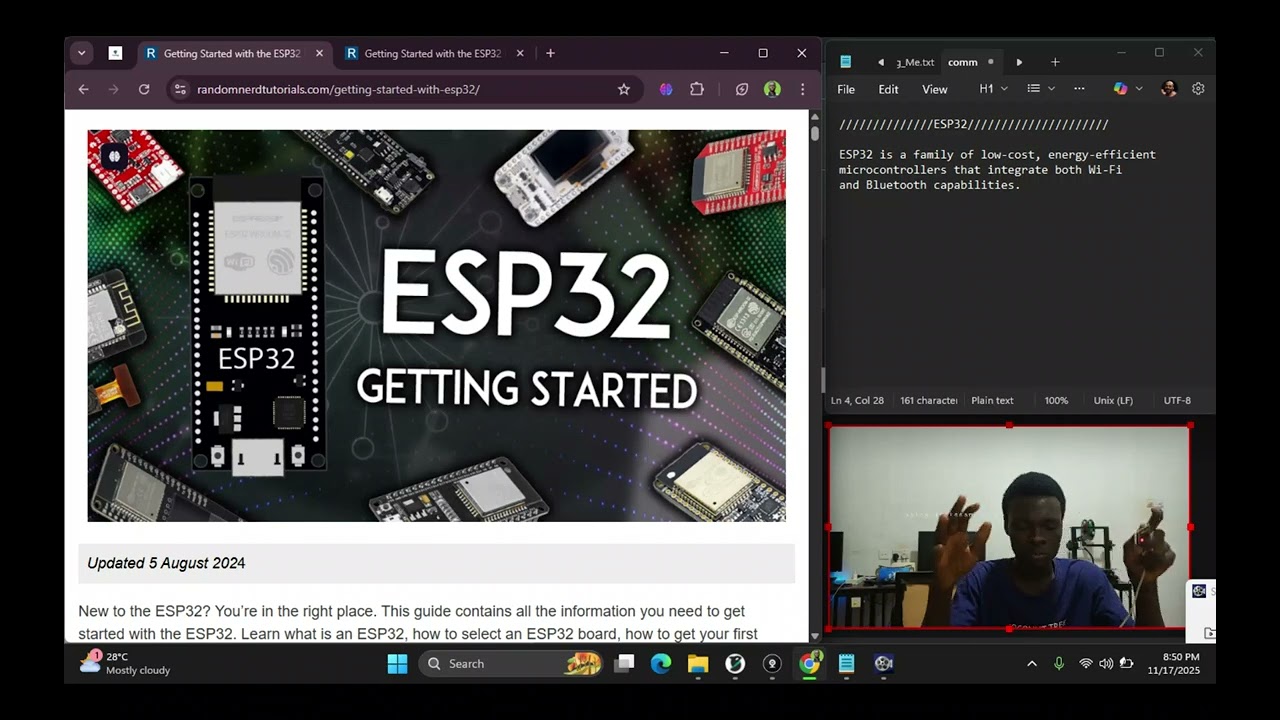Click the Chrome address bar URL

(x=338, y=89)
